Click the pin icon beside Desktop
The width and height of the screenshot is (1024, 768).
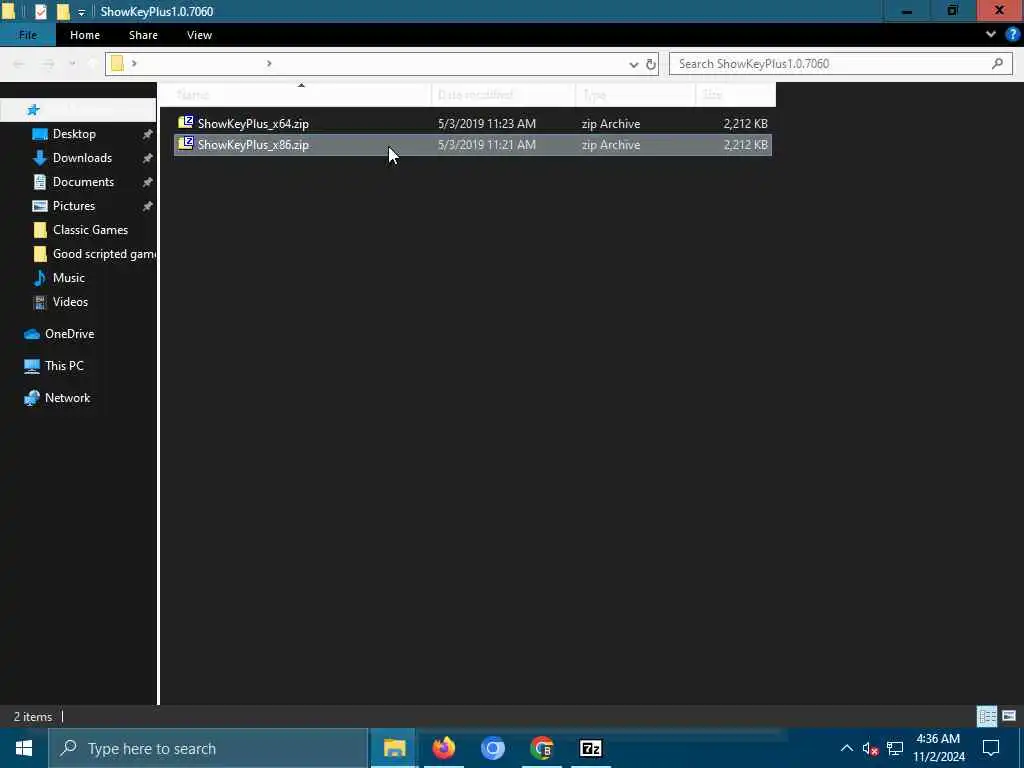[x=148, y=134]
